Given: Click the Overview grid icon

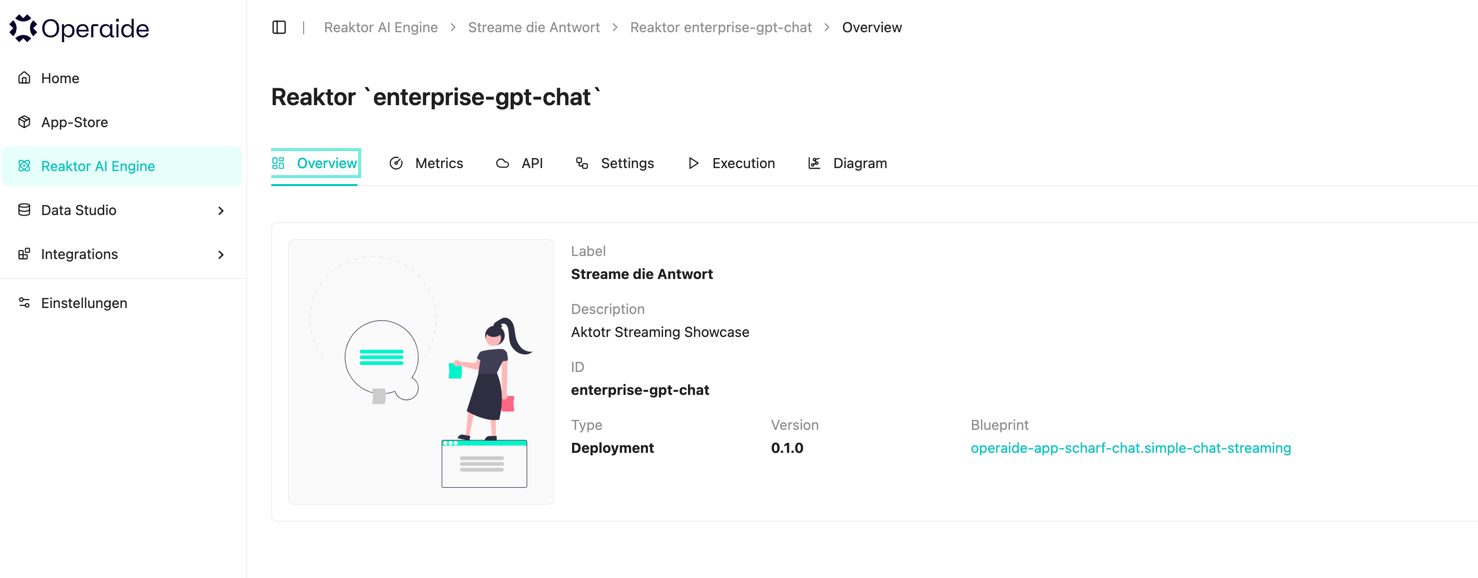Looking at the screenshot, I should (279, 163).
